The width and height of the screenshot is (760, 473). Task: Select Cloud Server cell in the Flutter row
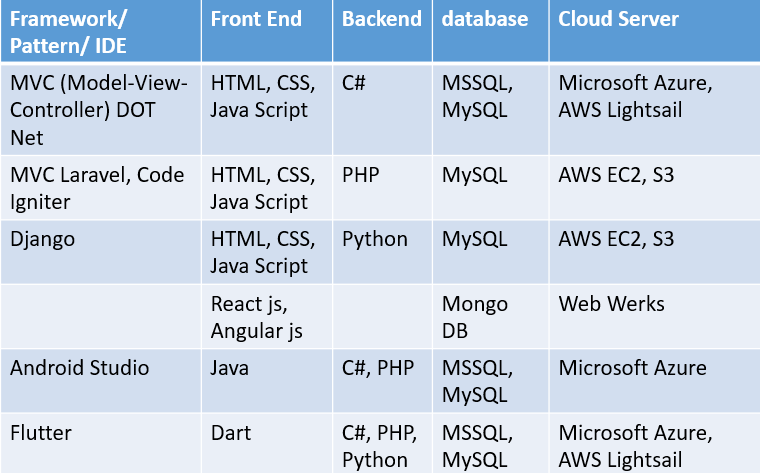tap(655, 443)
